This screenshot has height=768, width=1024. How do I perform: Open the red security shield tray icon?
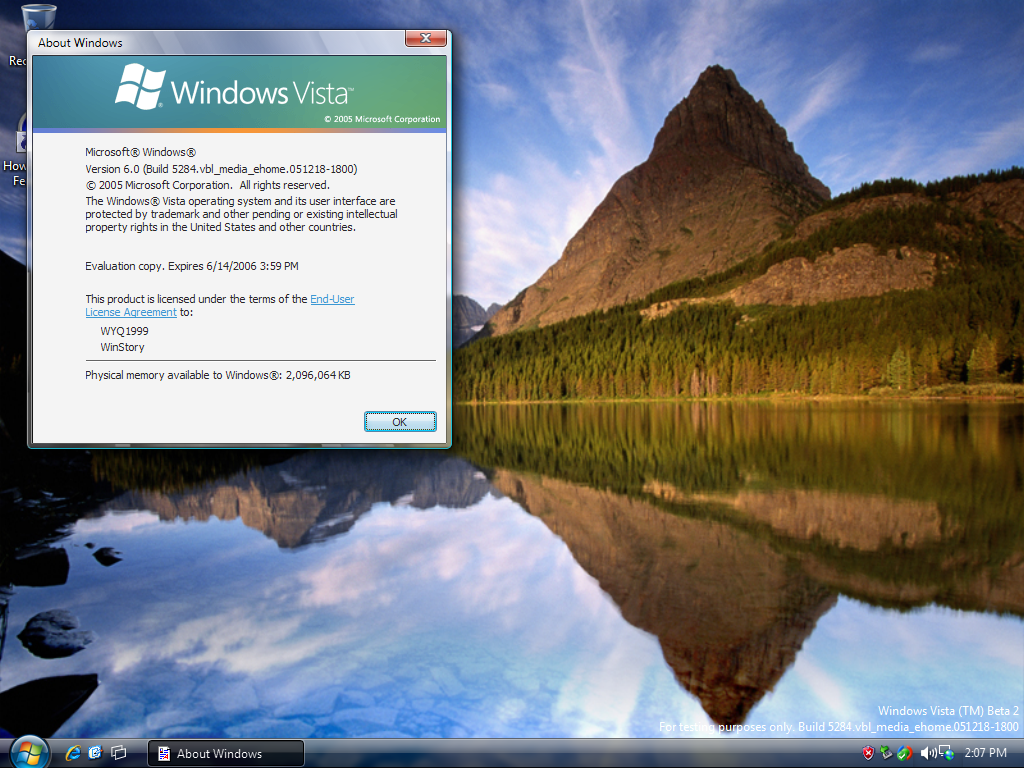click(x=868, y=753)
